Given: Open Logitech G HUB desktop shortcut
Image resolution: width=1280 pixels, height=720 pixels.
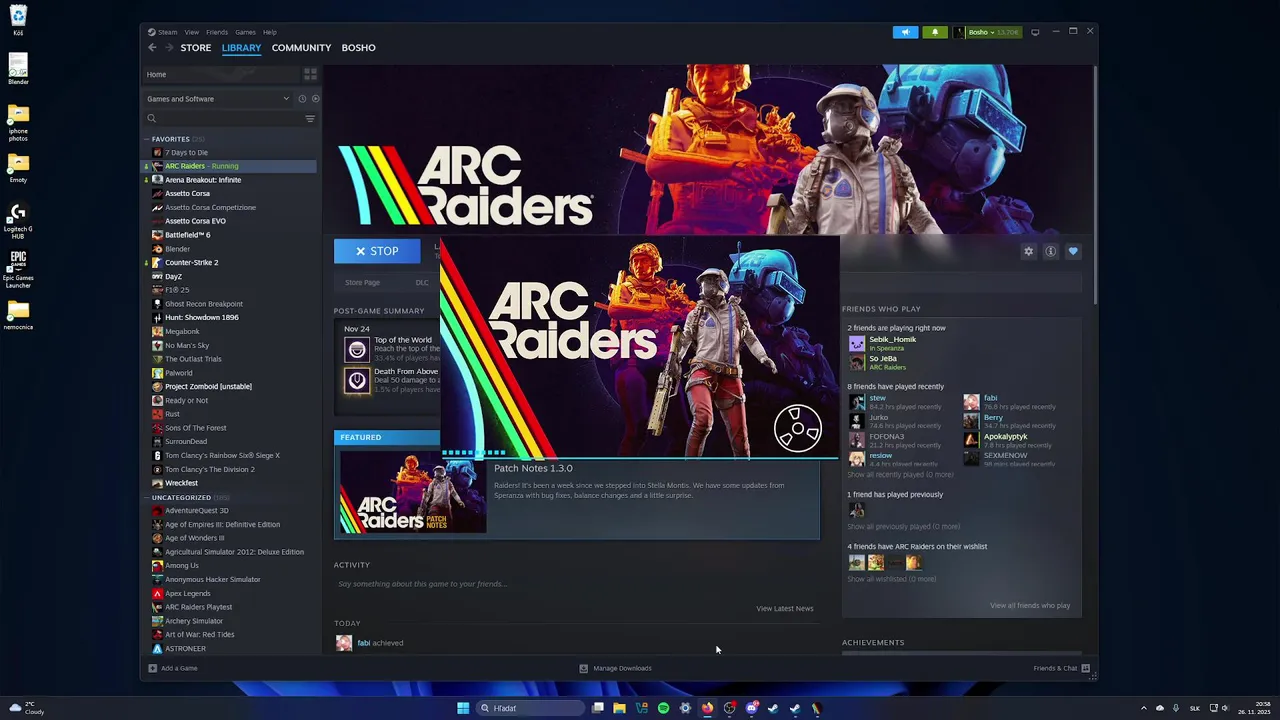Looking at the screenshot, I should click(18, 220).
